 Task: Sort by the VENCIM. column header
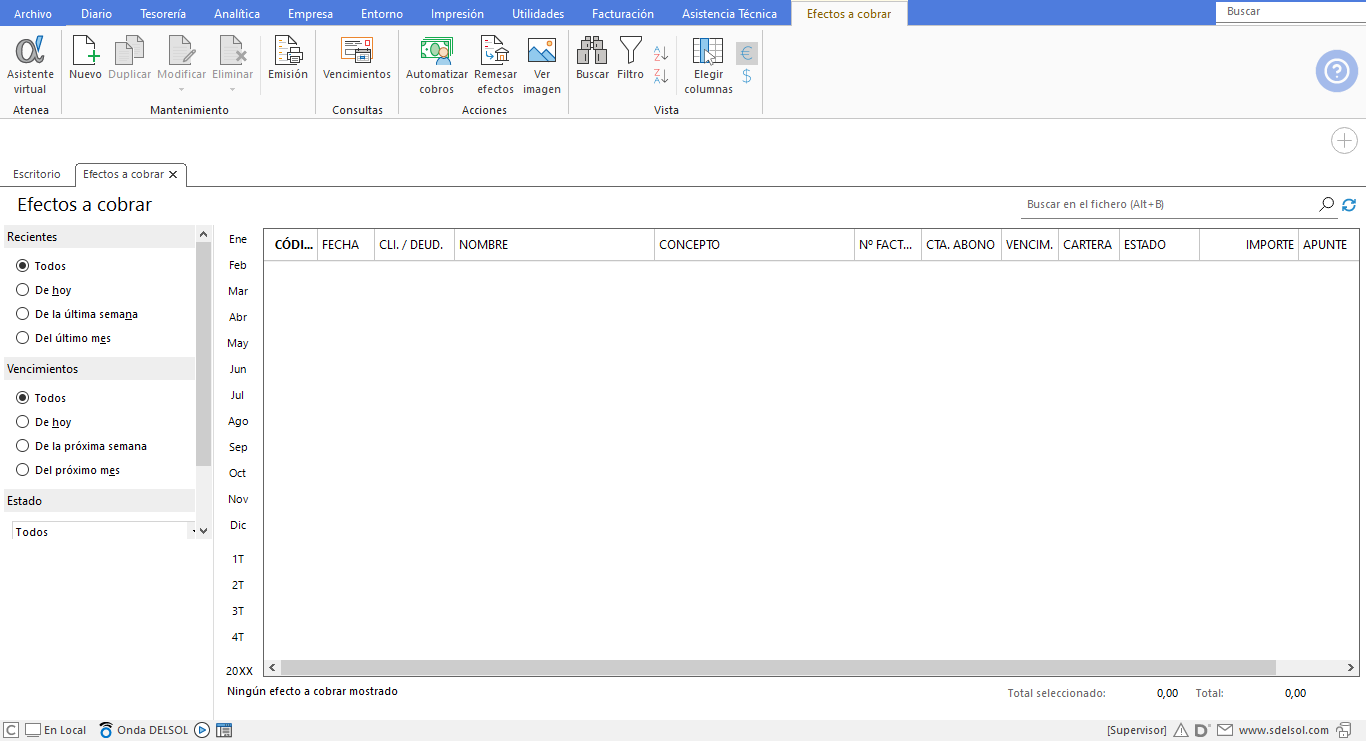point(1030,245)
